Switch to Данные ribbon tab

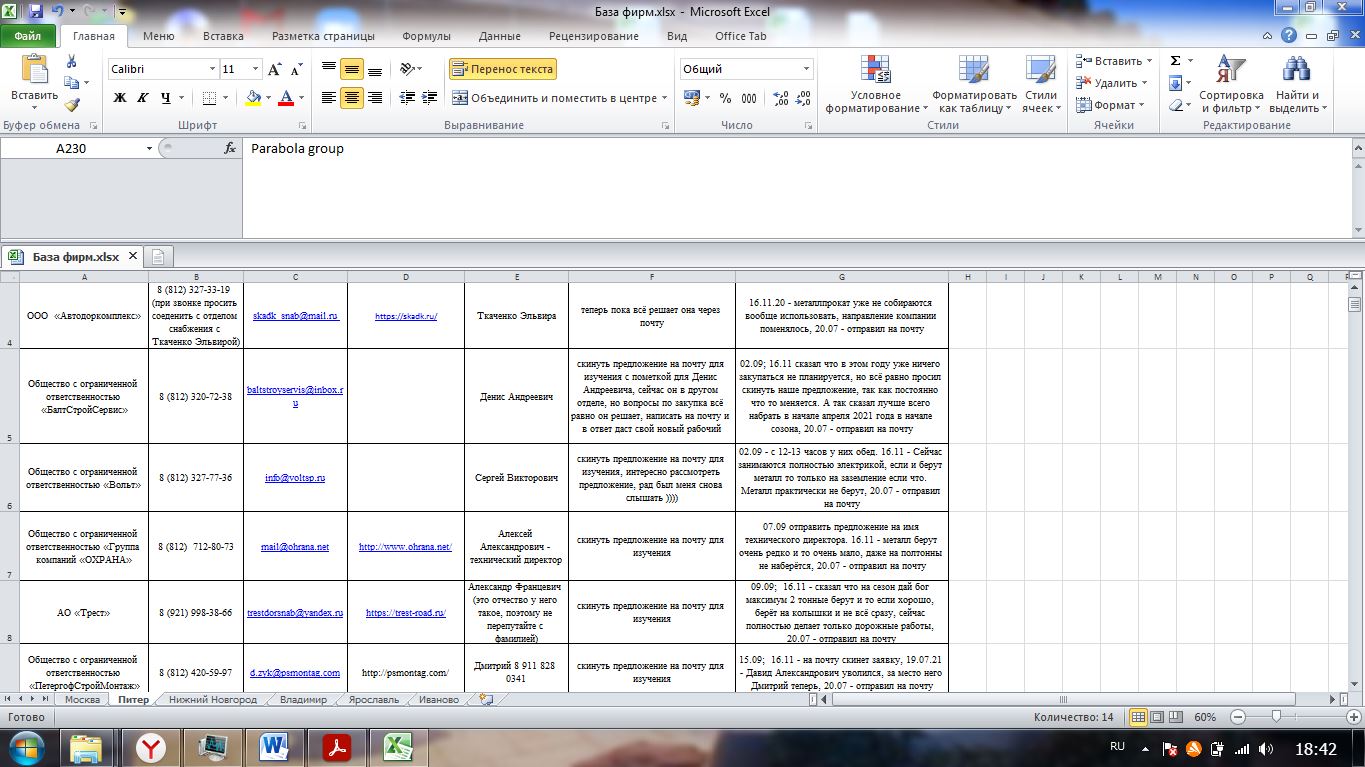(x=499, y=36)
